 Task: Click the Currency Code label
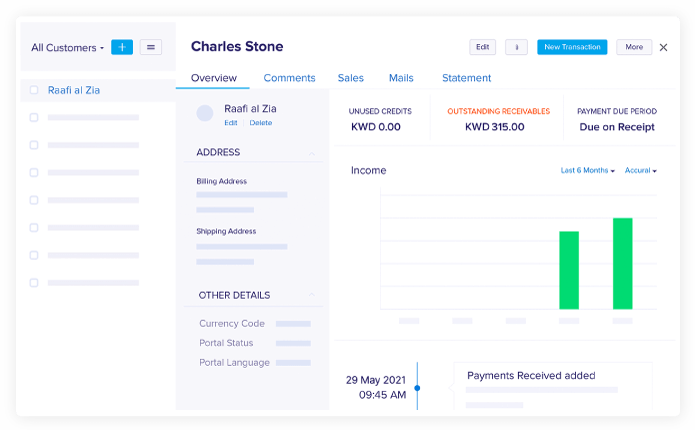tap(232, 324)
